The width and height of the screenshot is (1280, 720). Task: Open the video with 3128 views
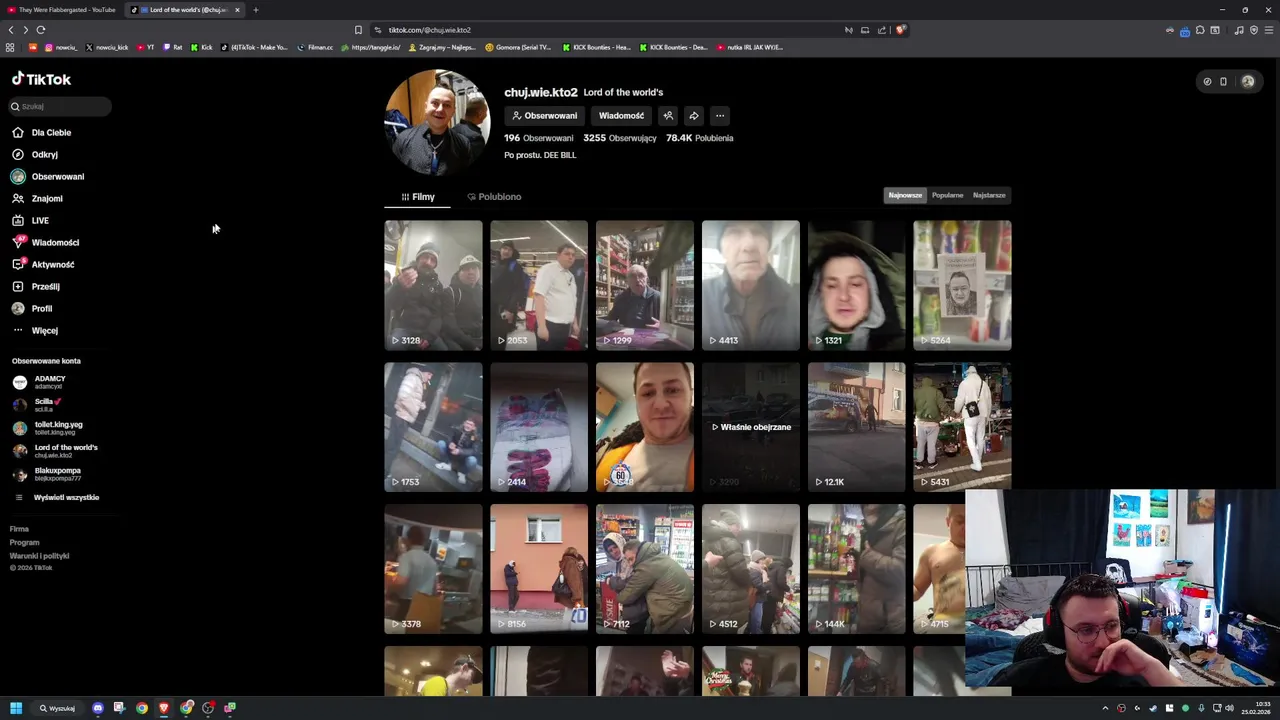(433, 285)
